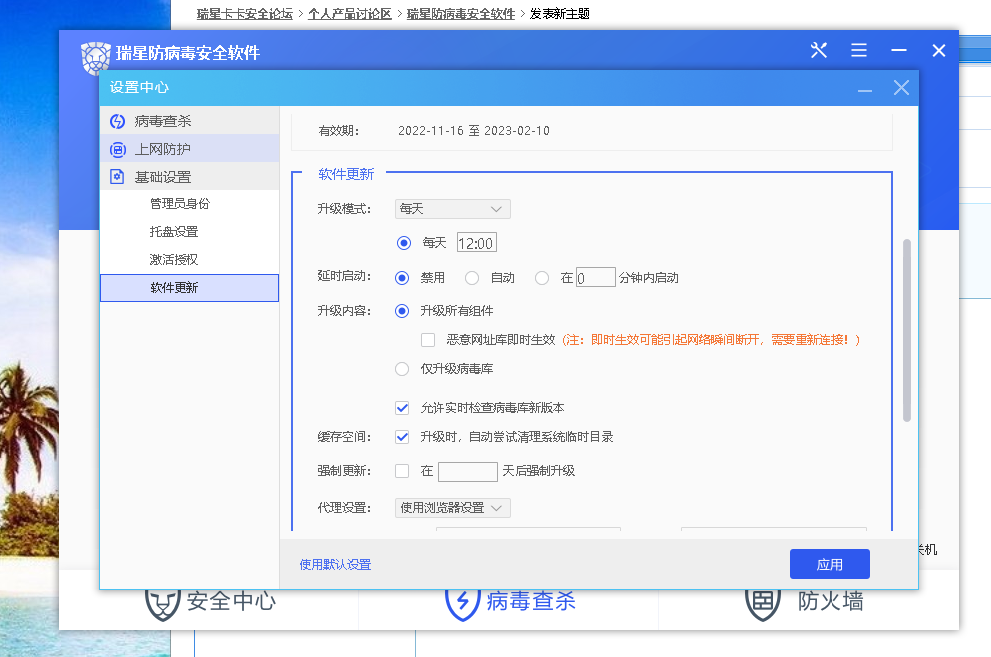Click the 2022-11-16 至 2023-02-10 validity text
This screenshot has height=657, width=991.
click(x=474, y=131)
